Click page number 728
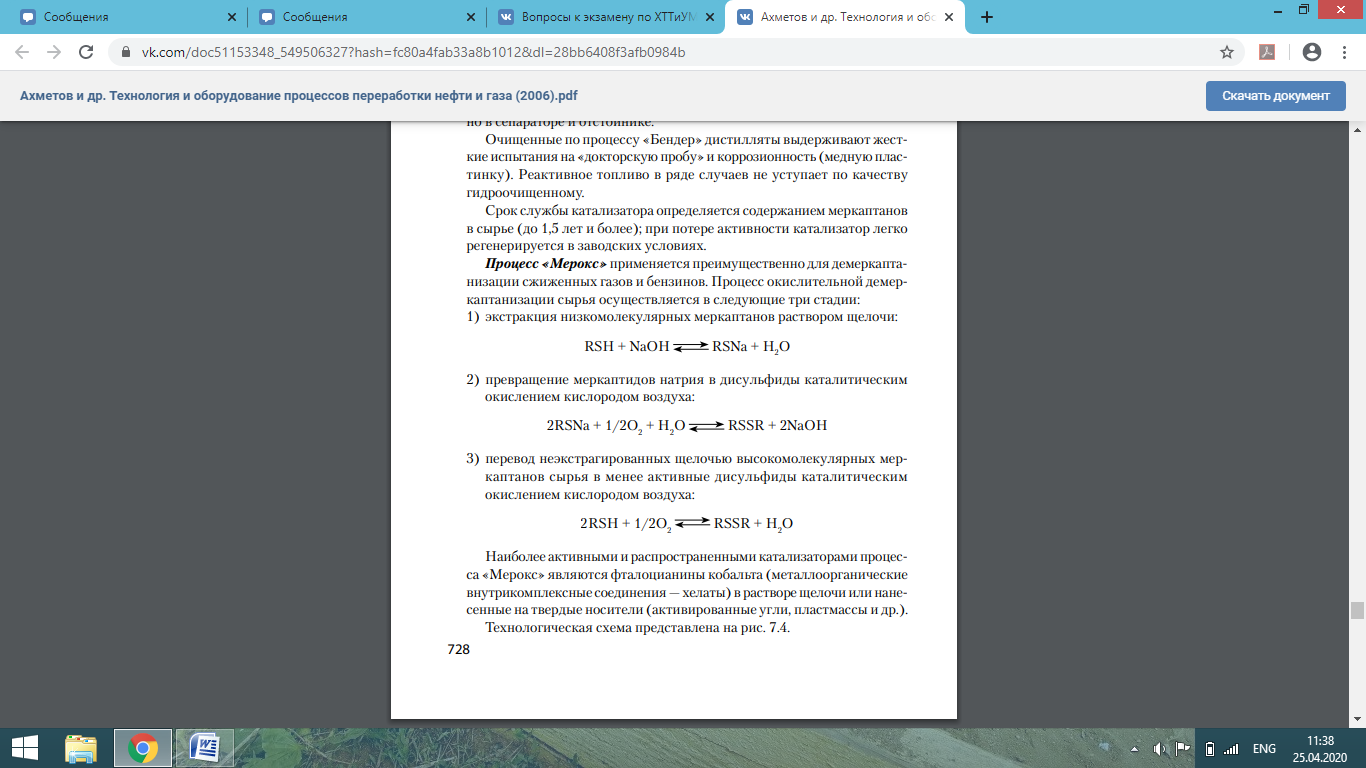This screenshot has width=1366, height=768. [458, 649]
